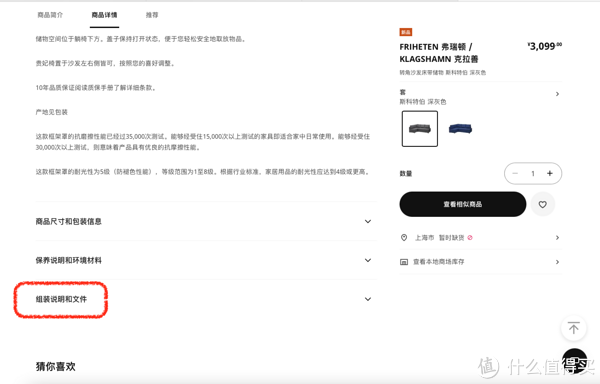Click the location pin icon for 上海市
The height and width of the screenshot is (384, 600).
[404, 238]
